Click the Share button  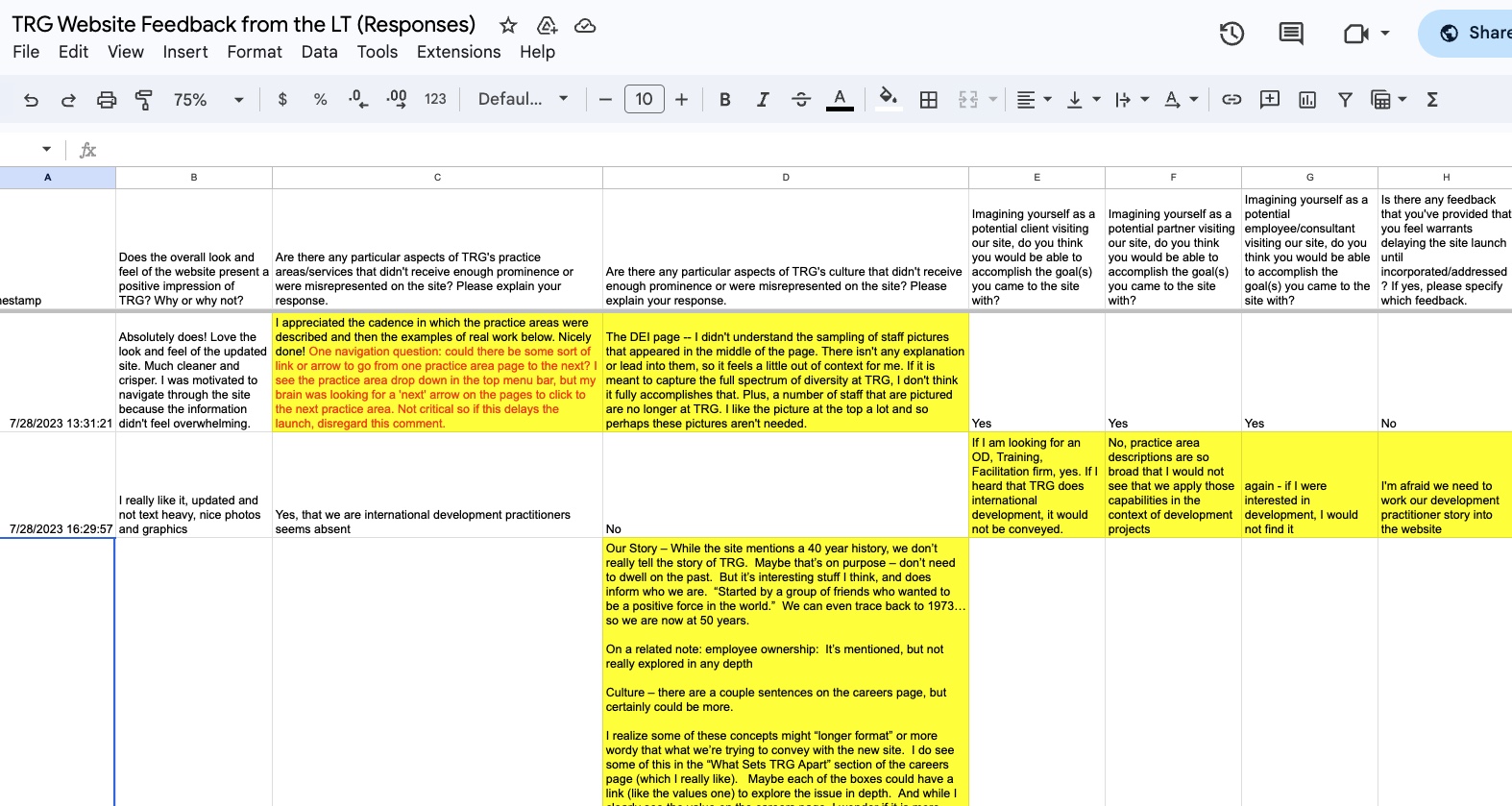[x=1465, y=33]
